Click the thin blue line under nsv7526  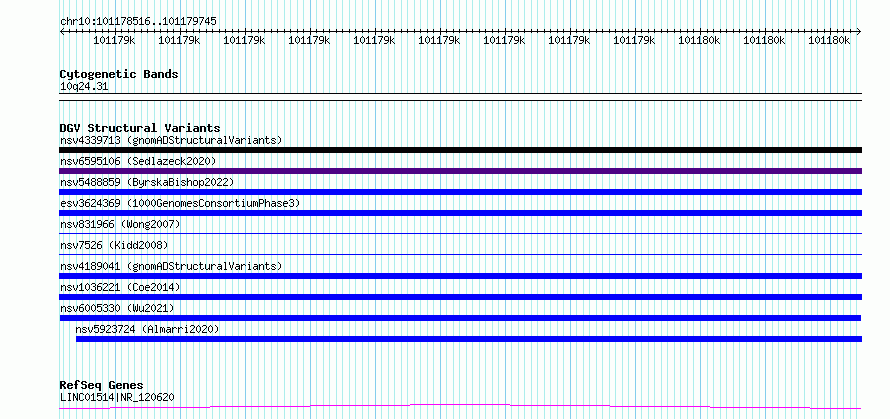(460, 254)
